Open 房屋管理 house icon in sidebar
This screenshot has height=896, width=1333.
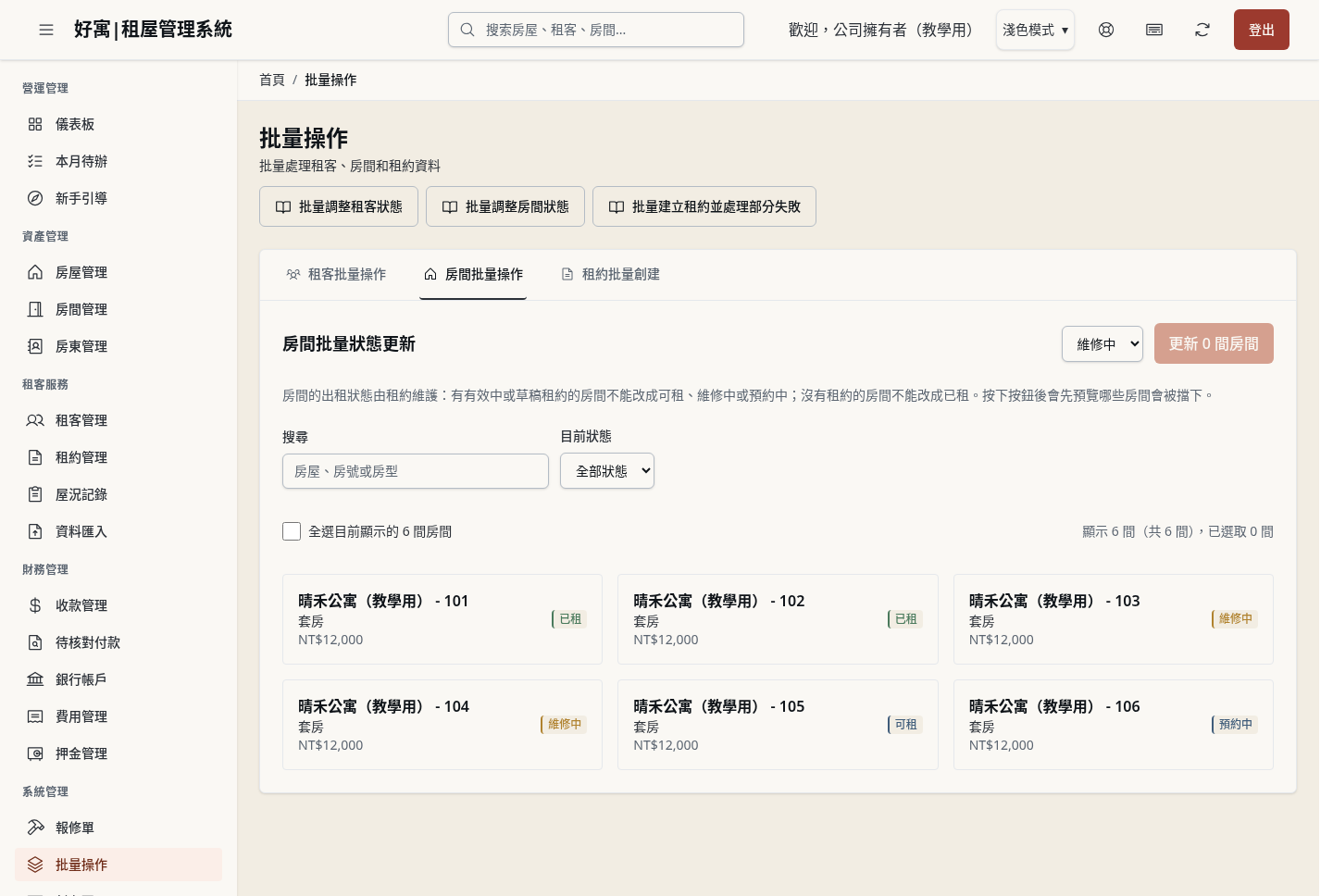click(35, 272)
